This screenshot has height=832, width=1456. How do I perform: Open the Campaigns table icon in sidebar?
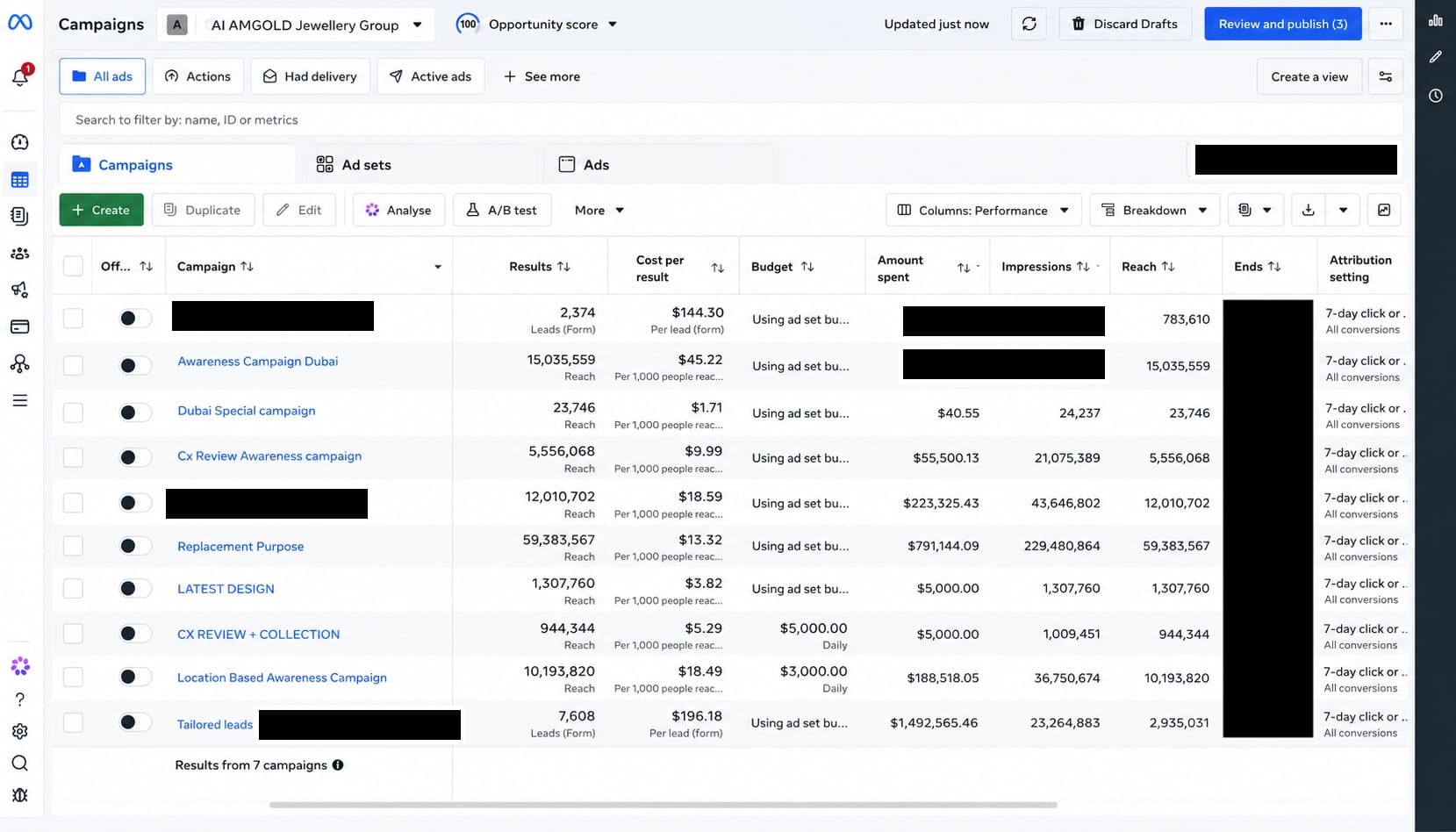[20, 180]
